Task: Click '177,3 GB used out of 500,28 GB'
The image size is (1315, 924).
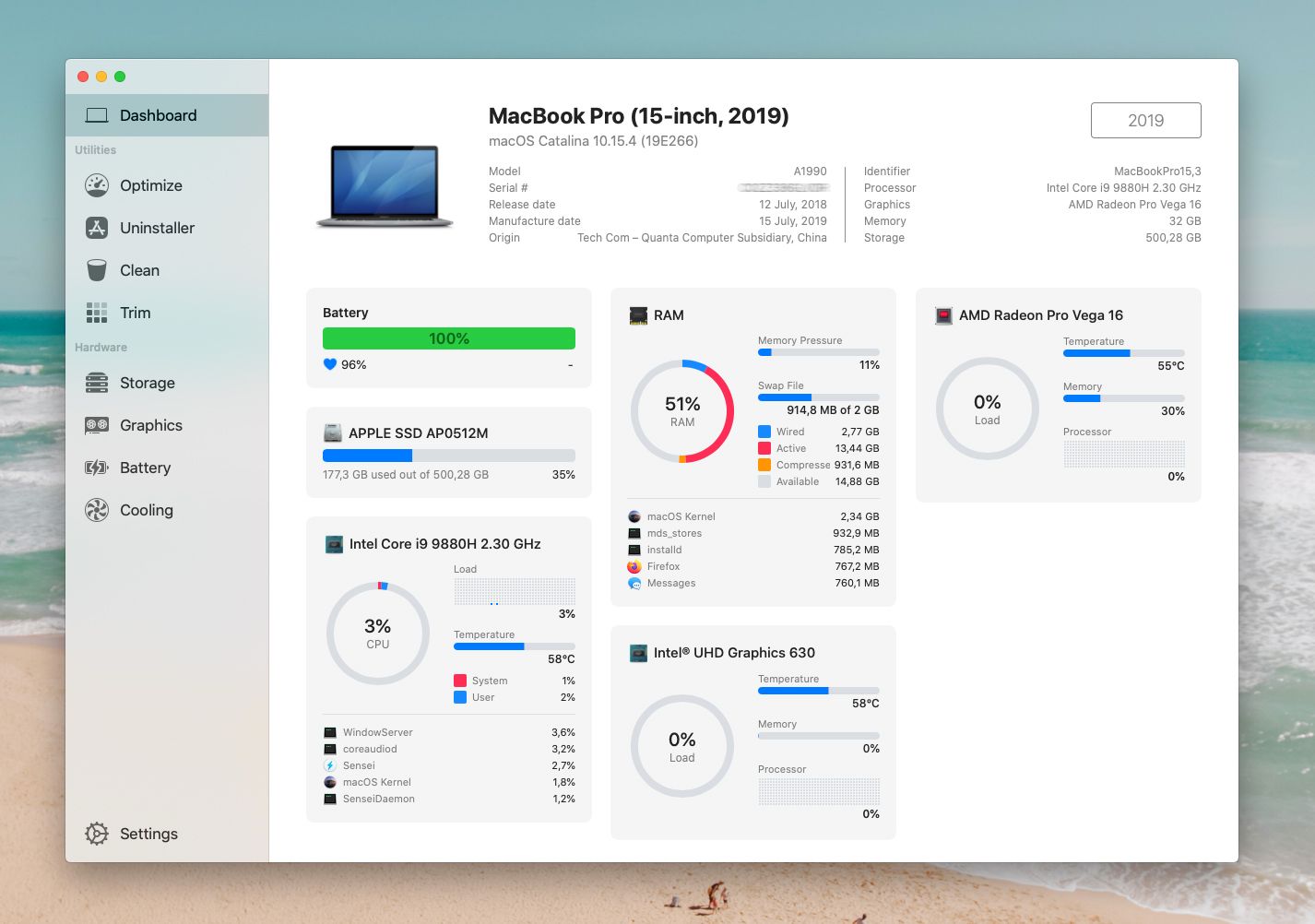Action: click(406, 475)
